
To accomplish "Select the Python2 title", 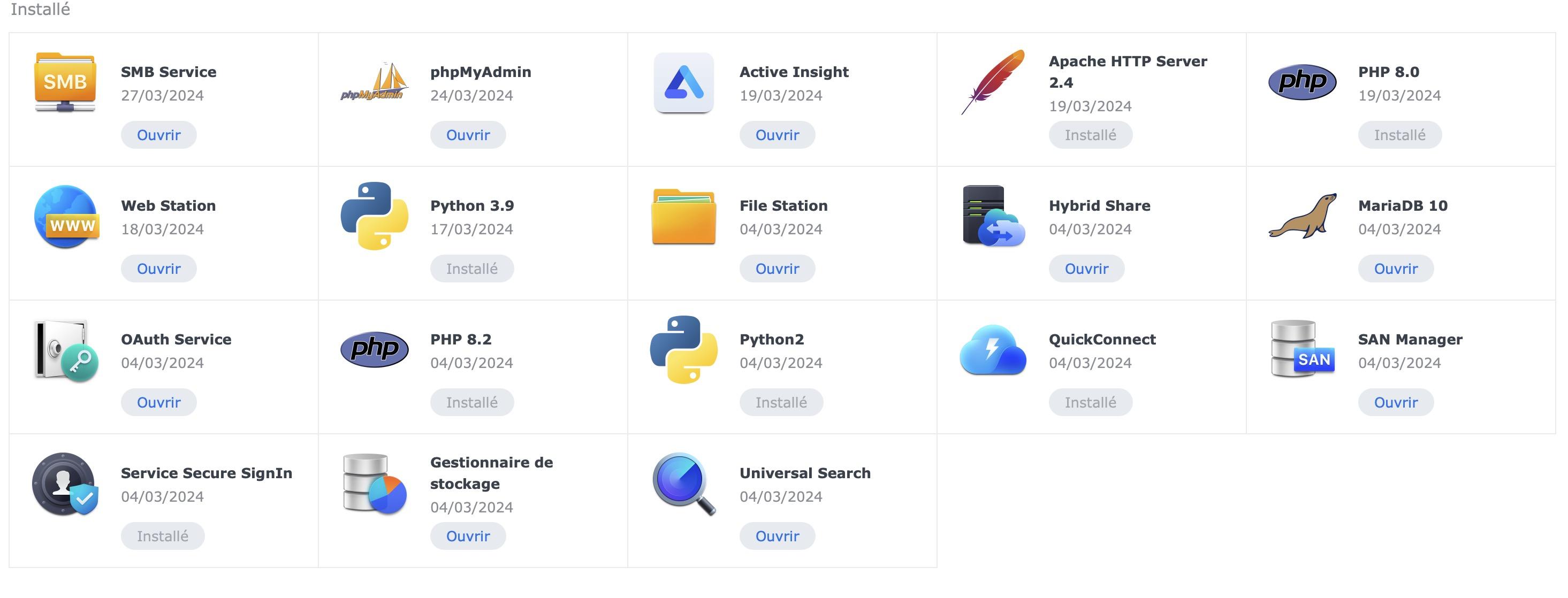I will pos(772,340).
